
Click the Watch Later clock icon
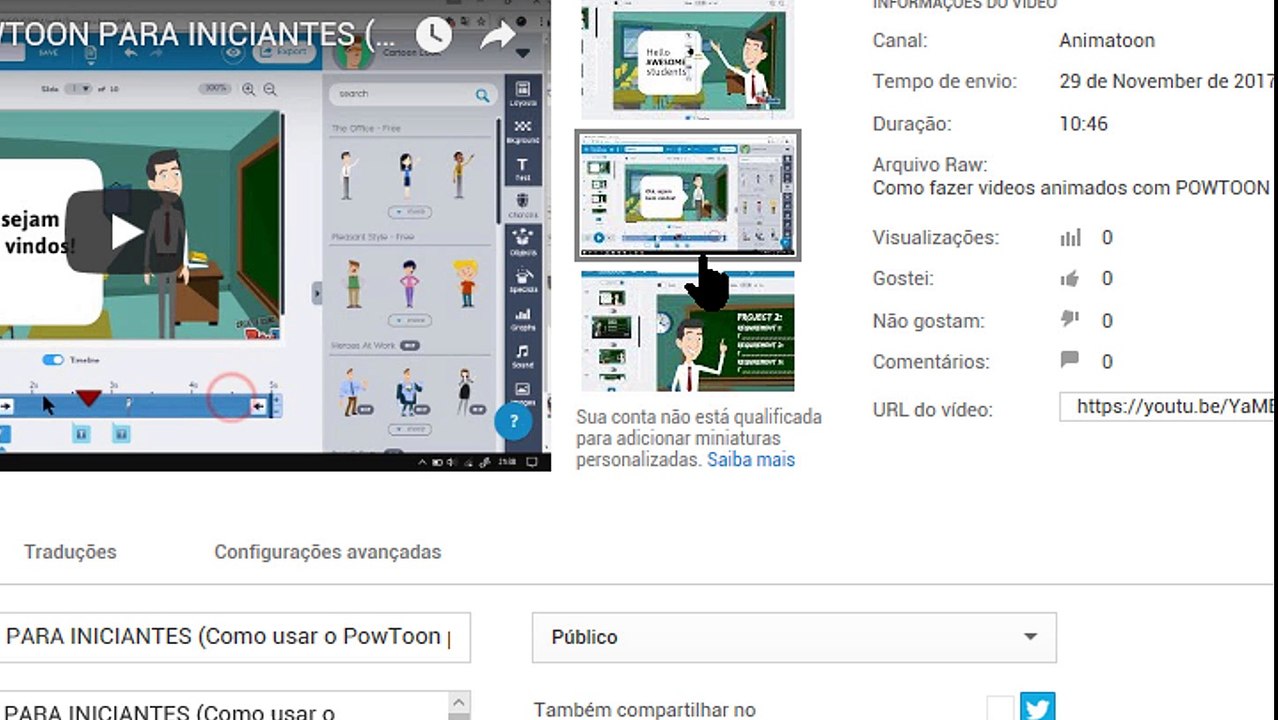pyautogui.click(x=433, y=34)
